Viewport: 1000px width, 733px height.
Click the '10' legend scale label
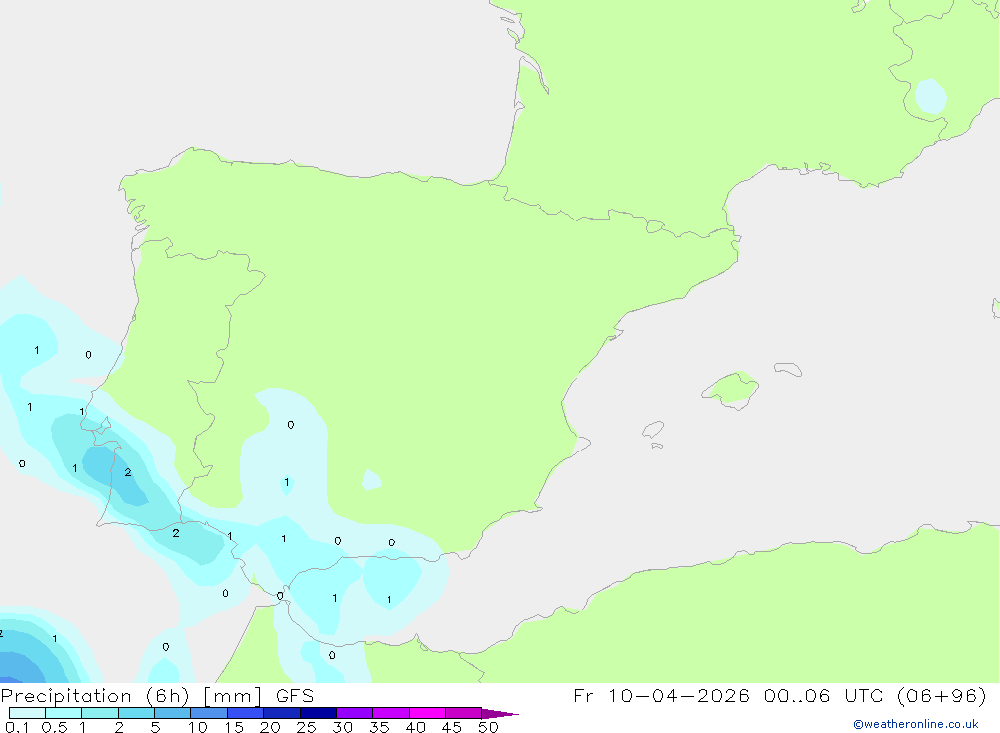click(198, 727)
